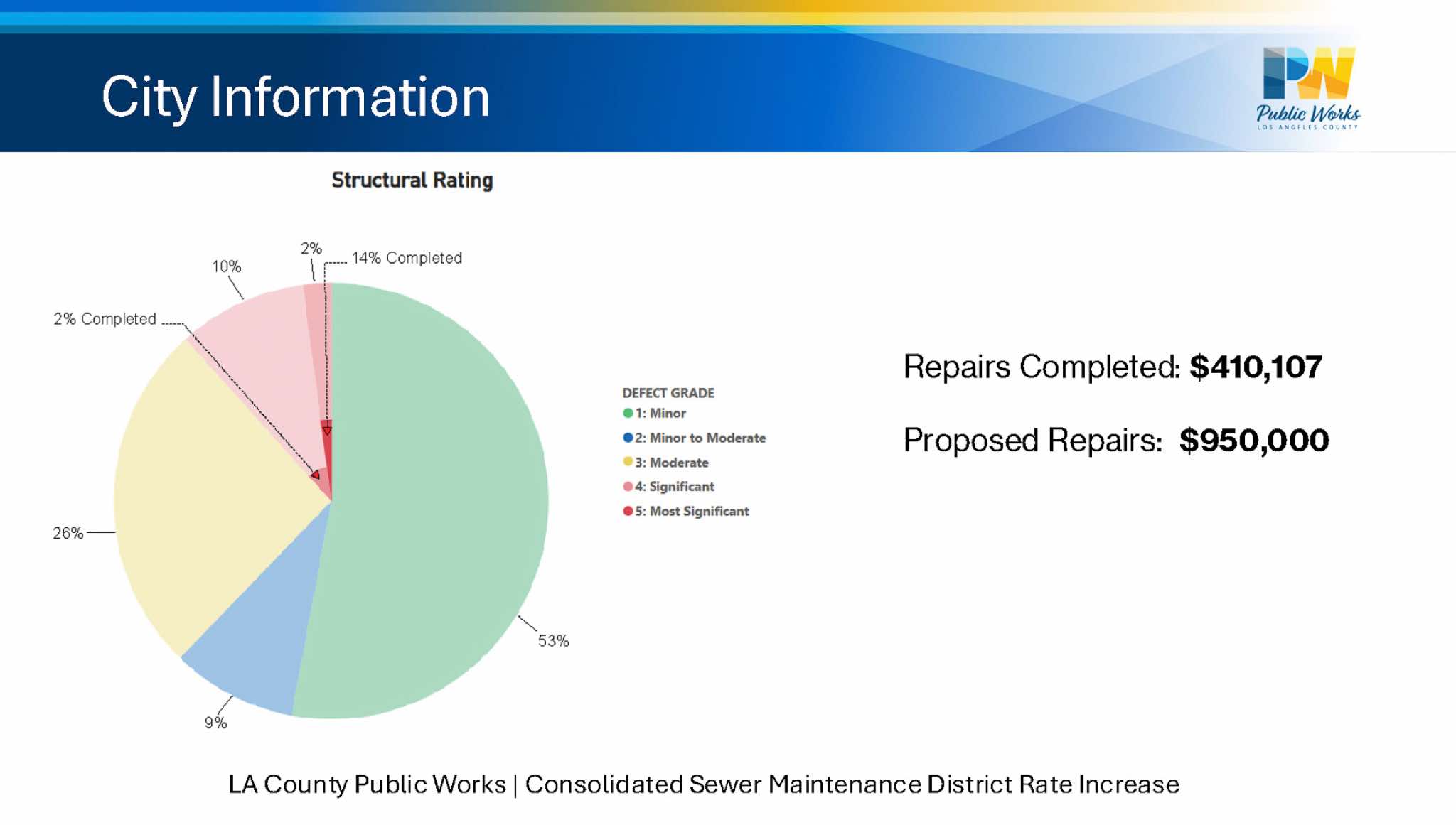Click the red 'Most Significant' legend dot

[628, 511]
